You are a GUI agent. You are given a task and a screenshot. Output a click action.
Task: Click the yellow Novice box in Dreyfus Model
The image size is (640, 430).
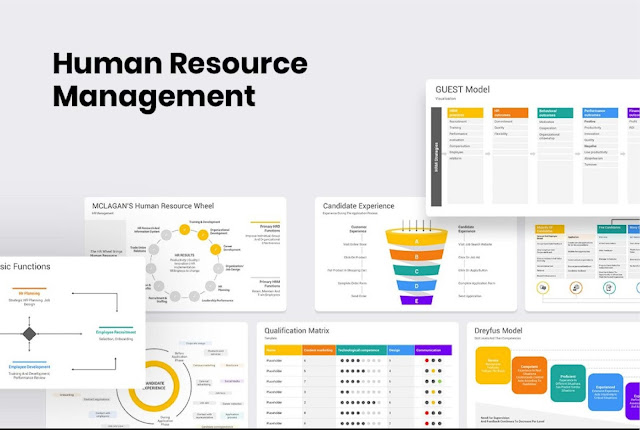pos(493,365)
